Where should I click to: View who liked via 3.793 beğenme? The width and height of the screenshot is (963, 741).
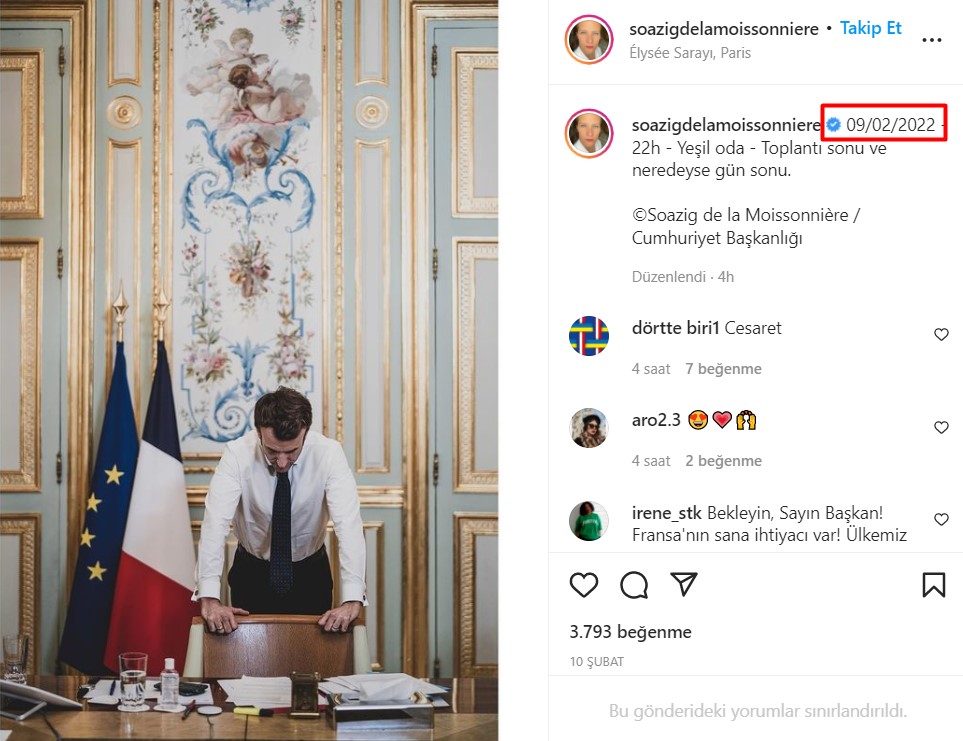pos(630,632)
